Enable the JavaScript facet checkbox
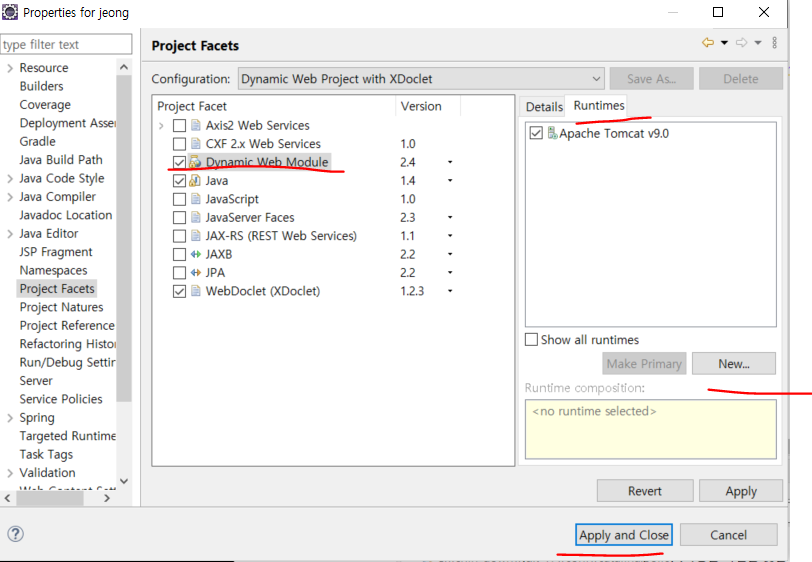The image size is (812, 562). [179, 199]
